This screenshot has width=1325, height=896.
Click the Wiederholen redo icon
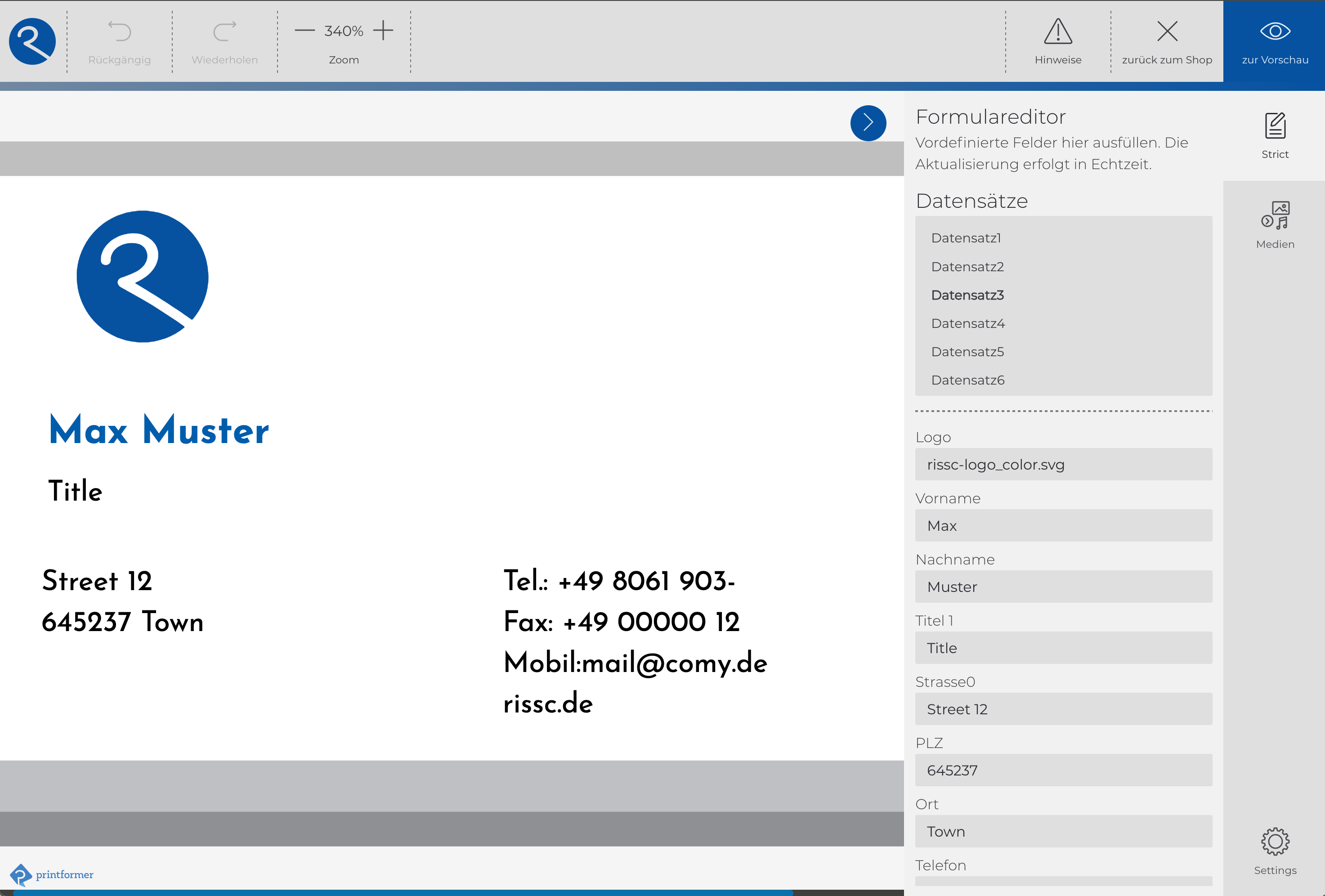pyautogui.click(x=224, y=31)
